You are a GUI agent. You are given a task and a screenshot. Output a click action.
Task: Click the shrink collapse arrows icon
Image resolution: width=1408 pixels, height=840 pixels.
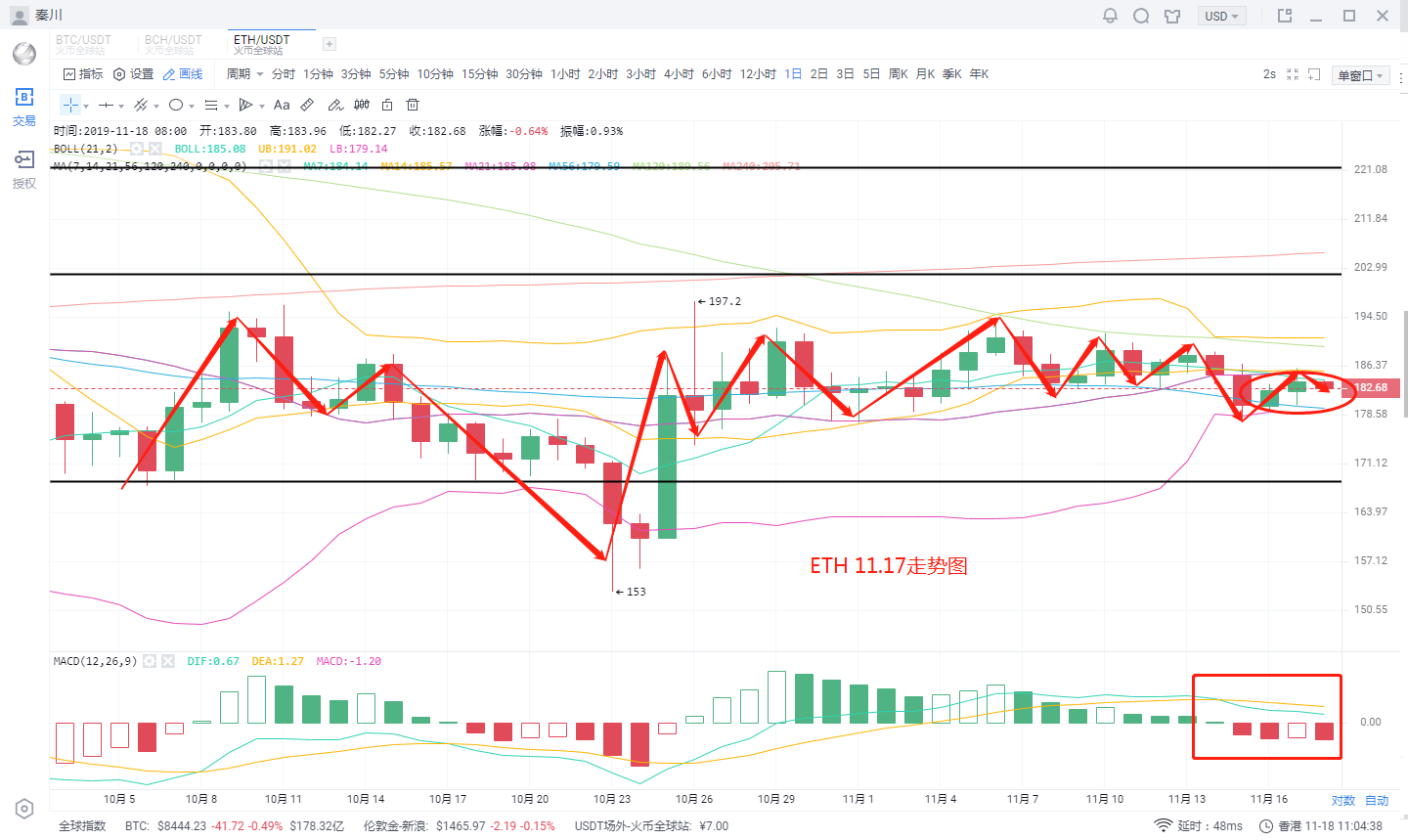1293,74
